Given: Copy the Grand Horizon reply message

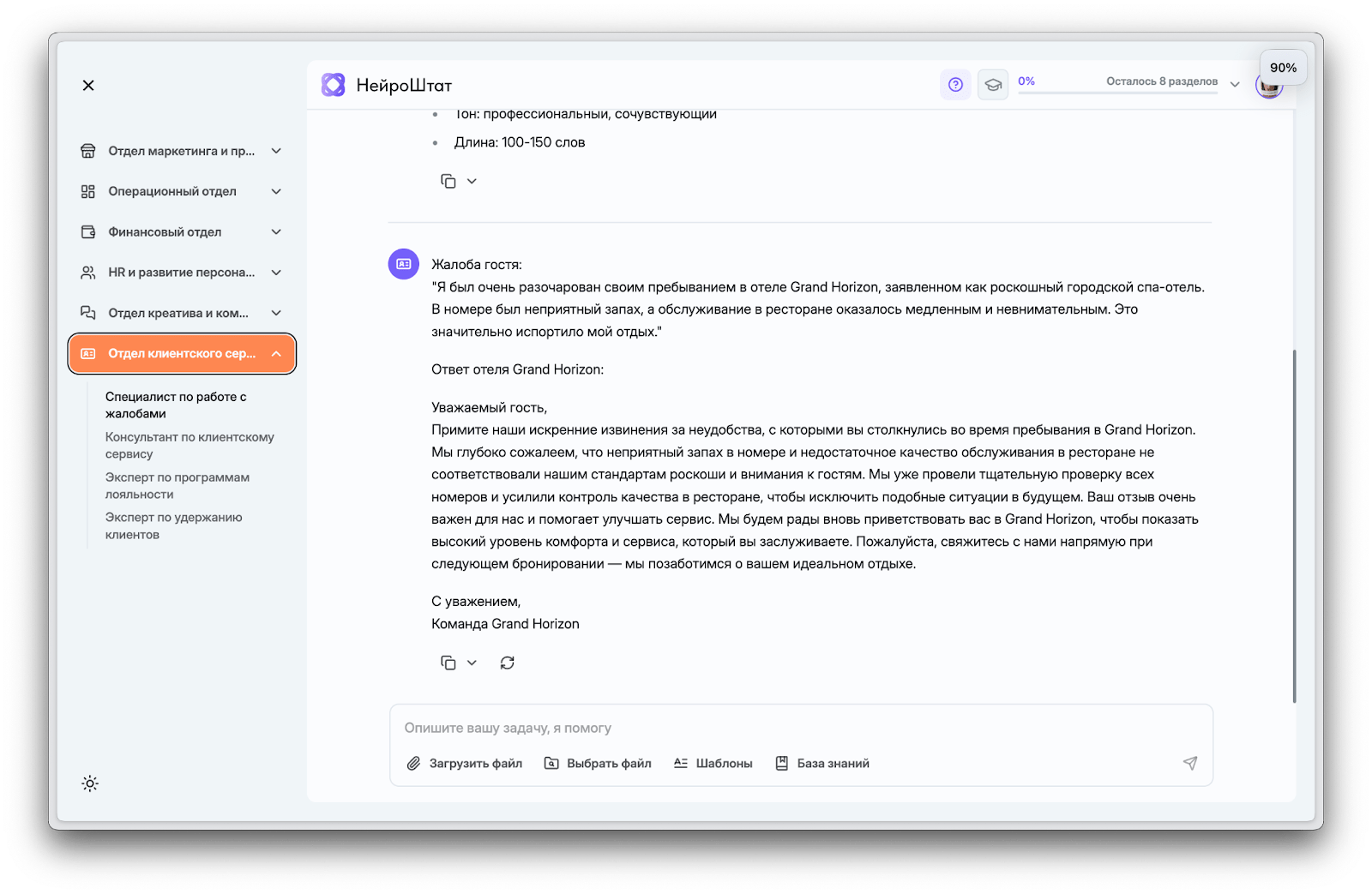Looking at the screenshot, I should (448, 663).
